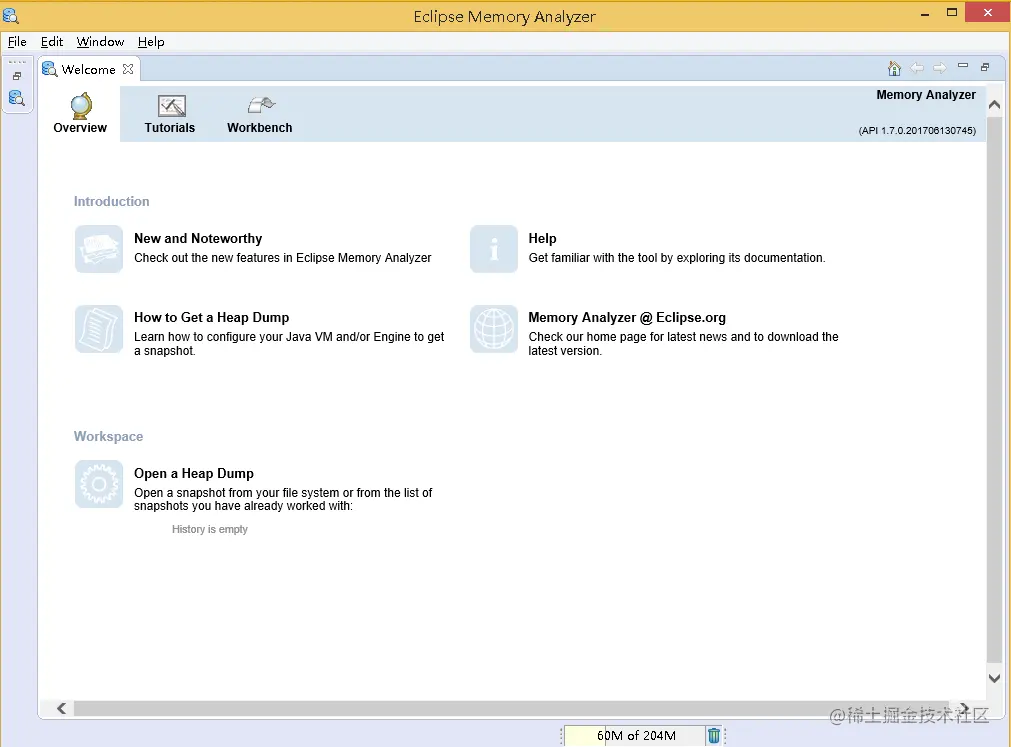
Task: Click the Home icon in welcome toolbar
Action: pyautogui.click(x=894, y=68)
